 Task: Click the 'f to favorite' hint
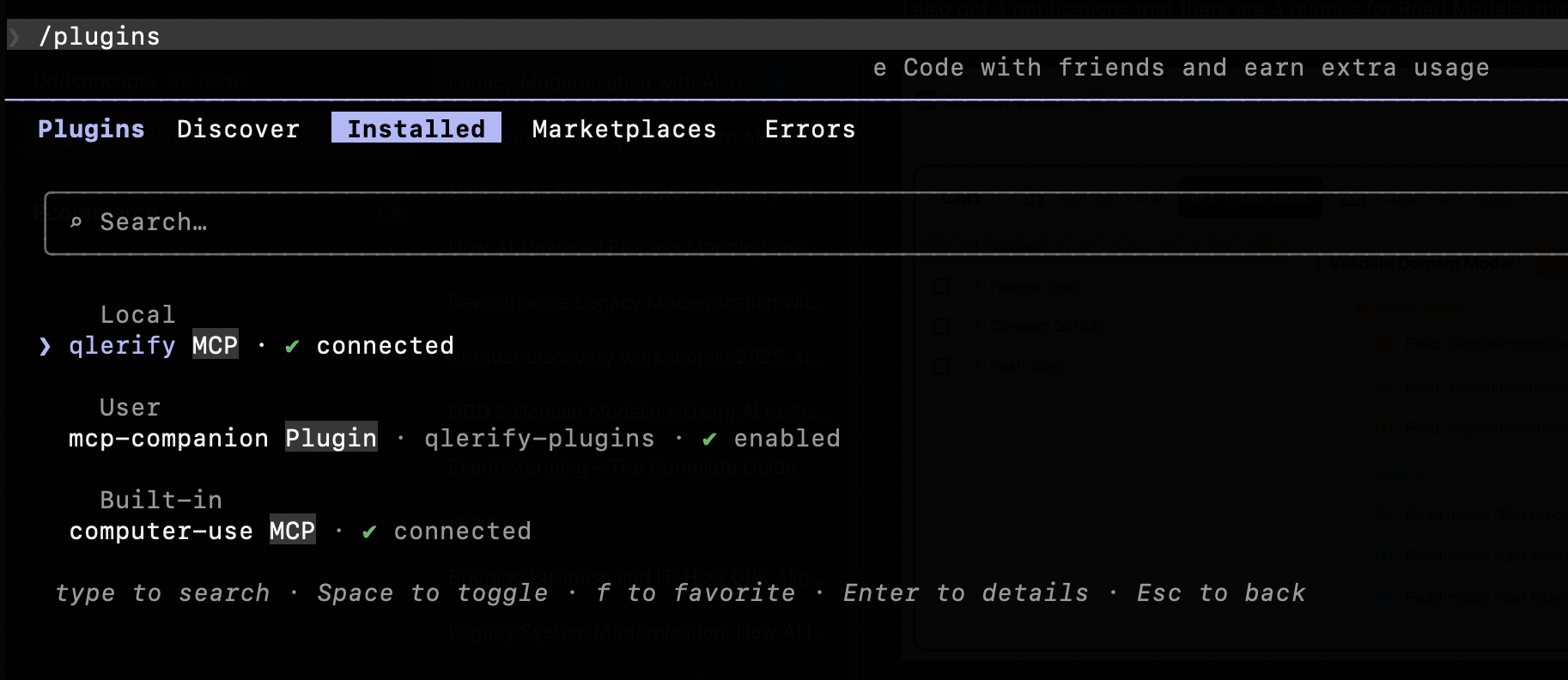click(696, 592)
